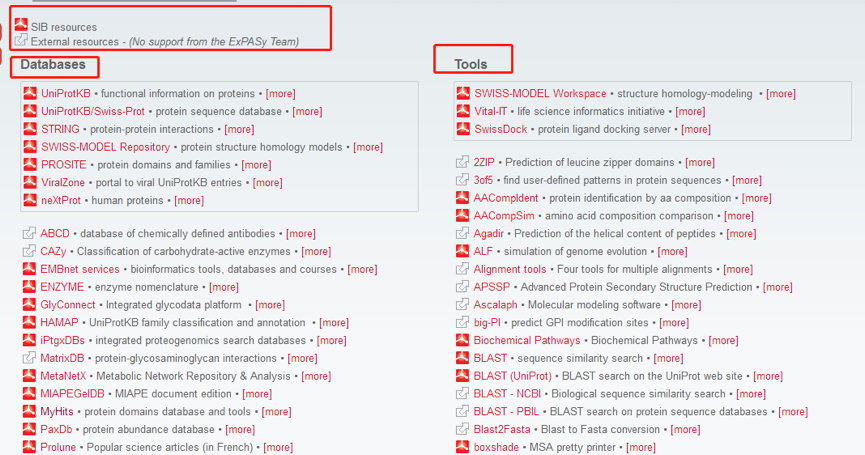Screen dimensions: 865x455
Task: Click the Tools heading
Action: coord(471,65)
